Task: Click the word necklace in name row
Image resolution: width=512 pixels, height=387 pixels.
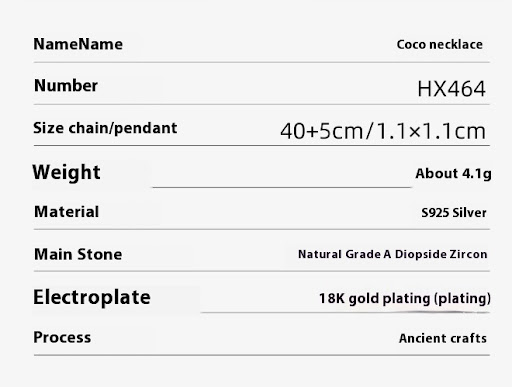Action: point(456,45)
